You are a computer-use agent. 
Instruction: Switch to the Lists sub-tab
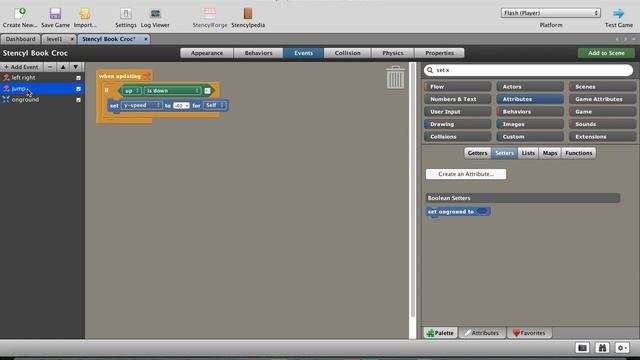click(x=528, y=153)
